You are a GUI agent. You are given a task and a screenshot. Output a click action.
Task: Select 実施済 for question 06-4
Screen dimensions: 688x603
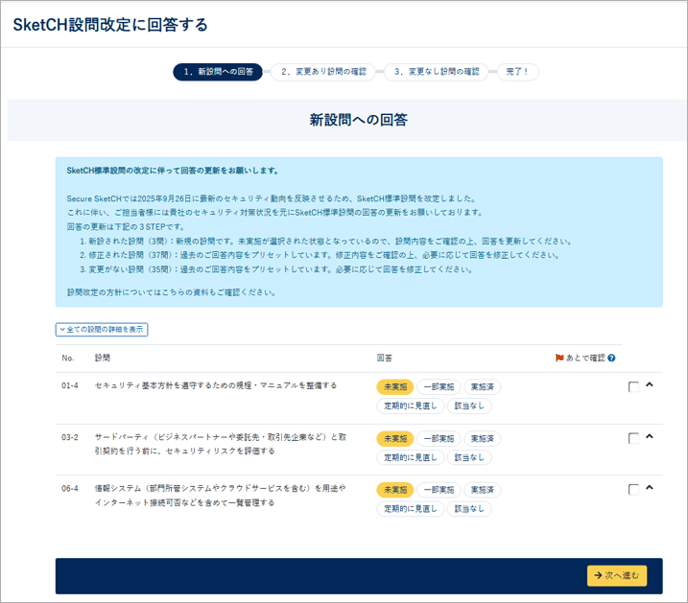point(482,490)
